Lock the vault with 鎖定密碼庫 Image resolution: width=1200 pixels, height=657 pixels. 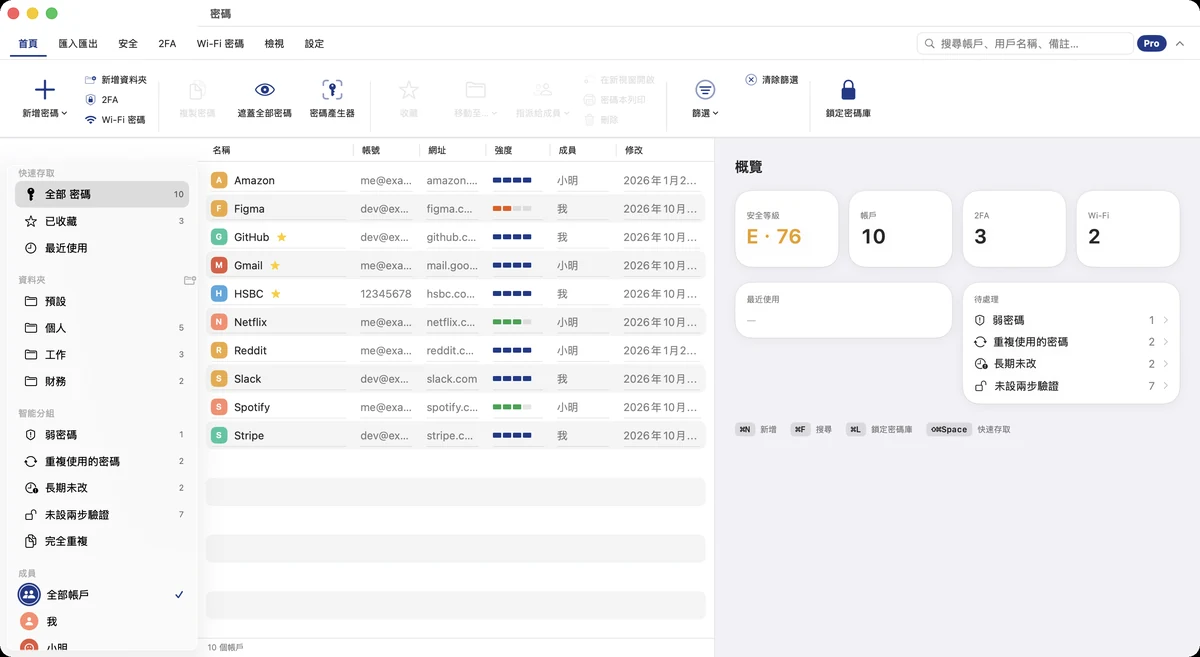point(848,99)
